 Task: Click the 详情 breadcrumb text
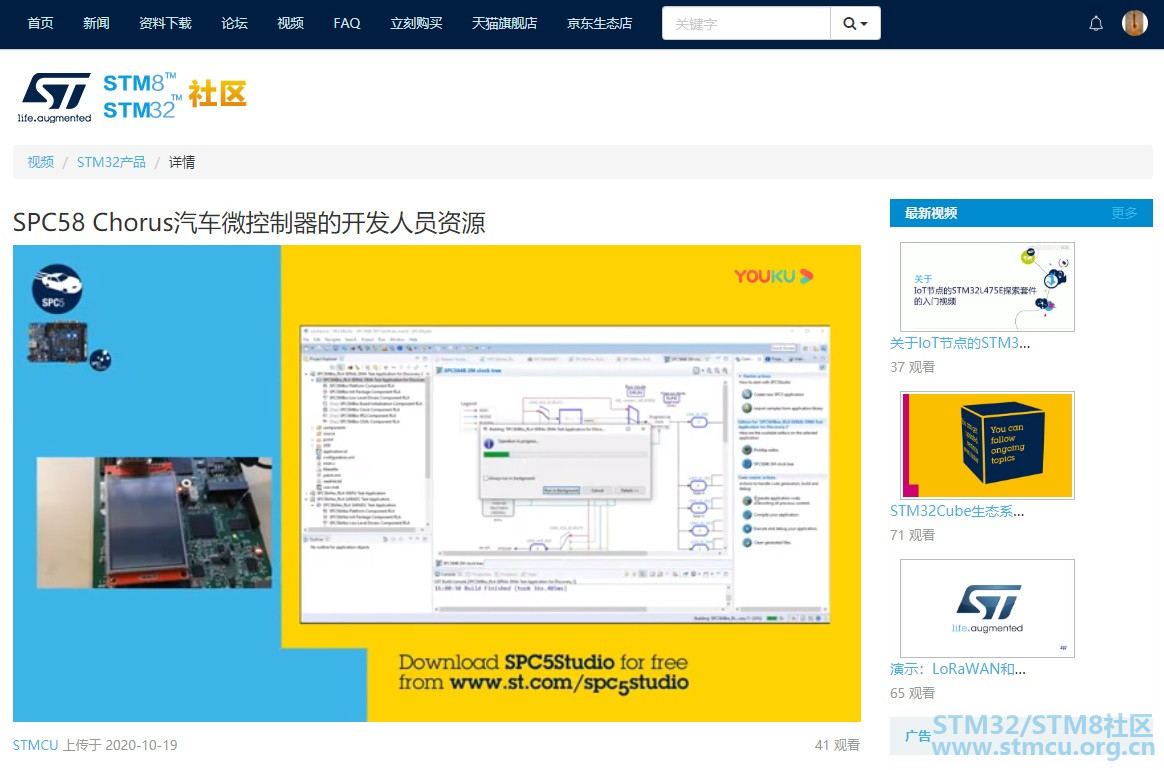click(x=182, y=162)
